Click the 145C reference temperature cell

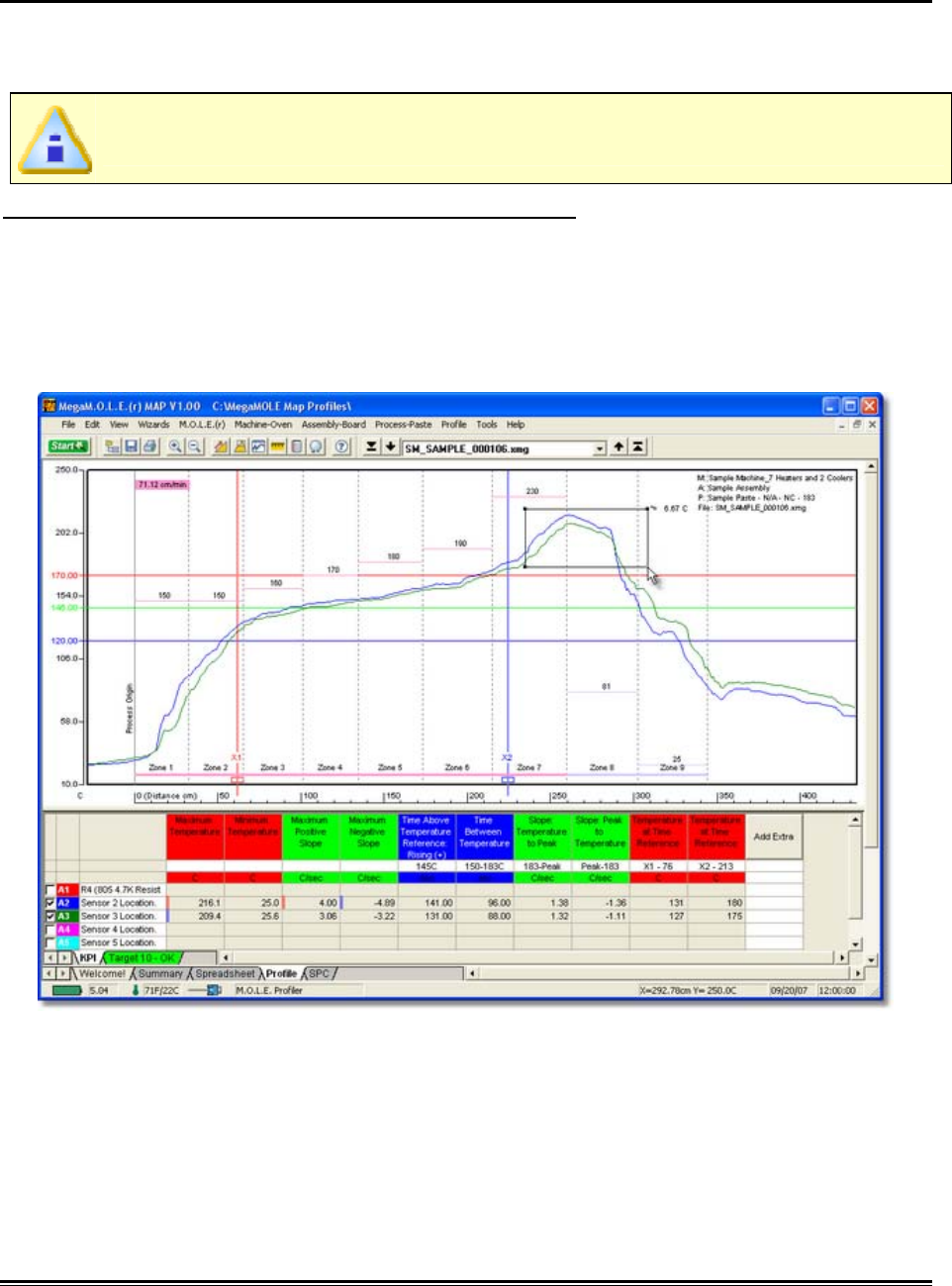[x=426, y=866]
